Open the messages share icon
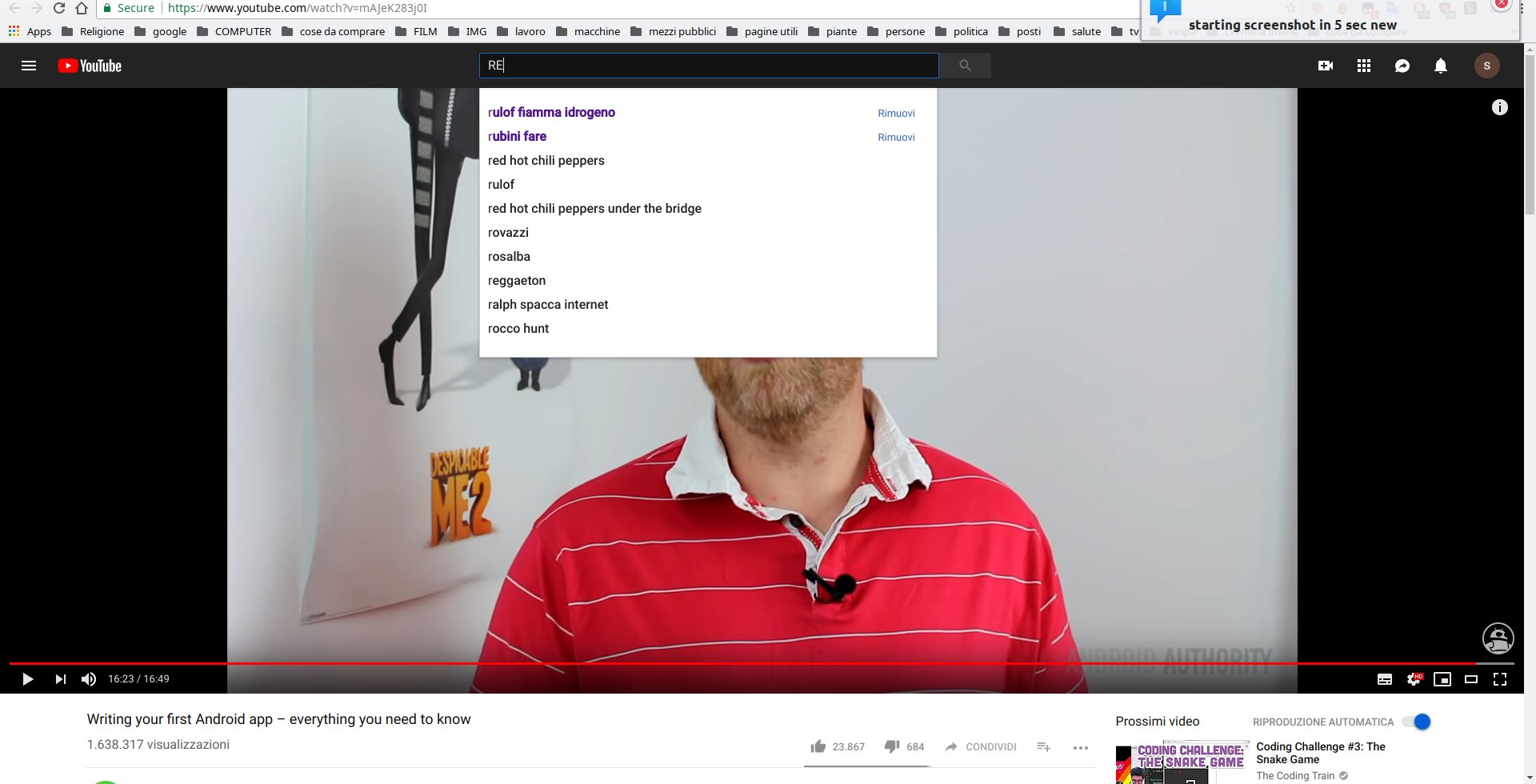Viewport: 1536px width, 784px height. click(x=1402, y=66)
